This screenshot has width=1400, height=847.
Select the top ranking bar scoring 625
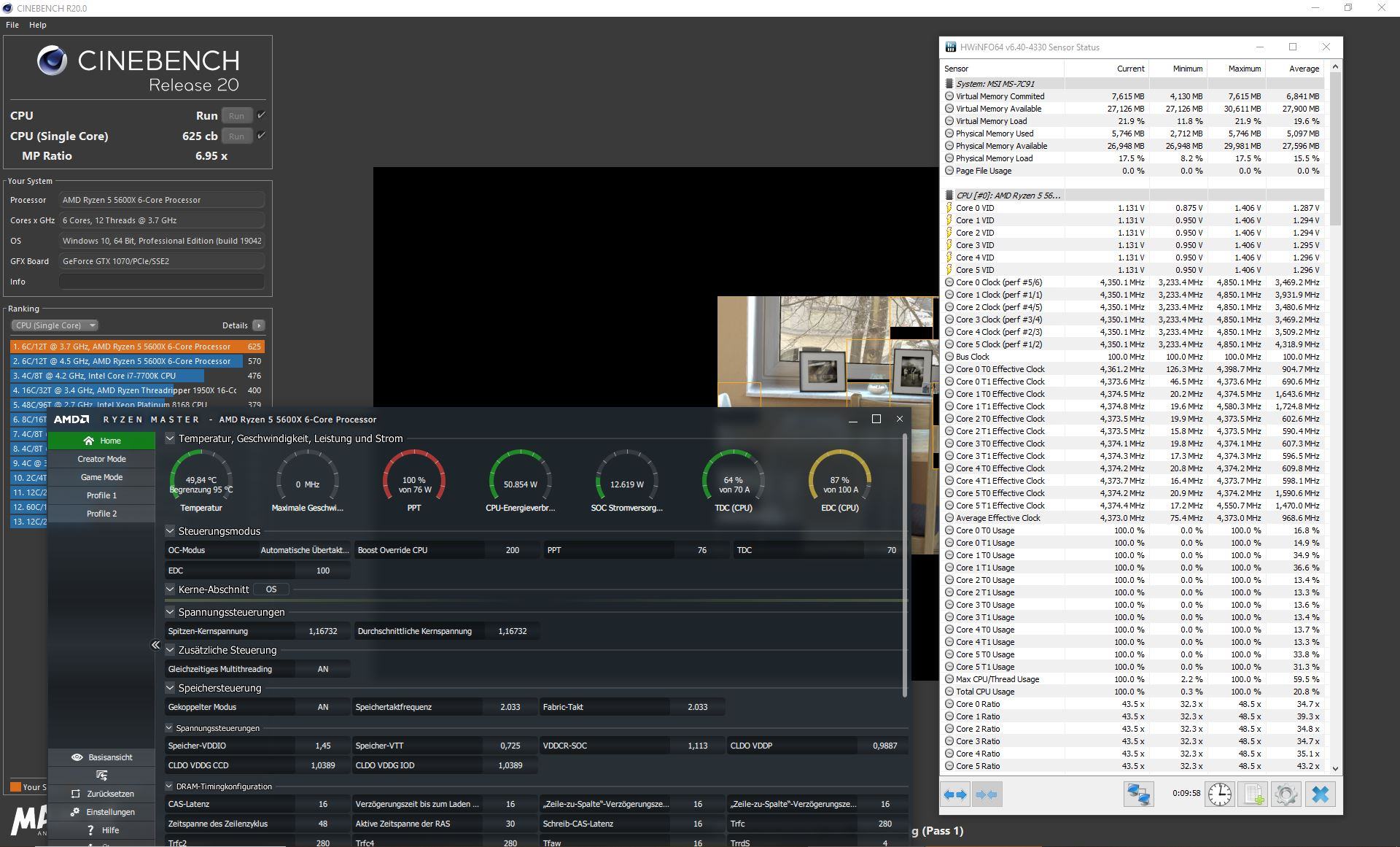[x=137, y=347]
